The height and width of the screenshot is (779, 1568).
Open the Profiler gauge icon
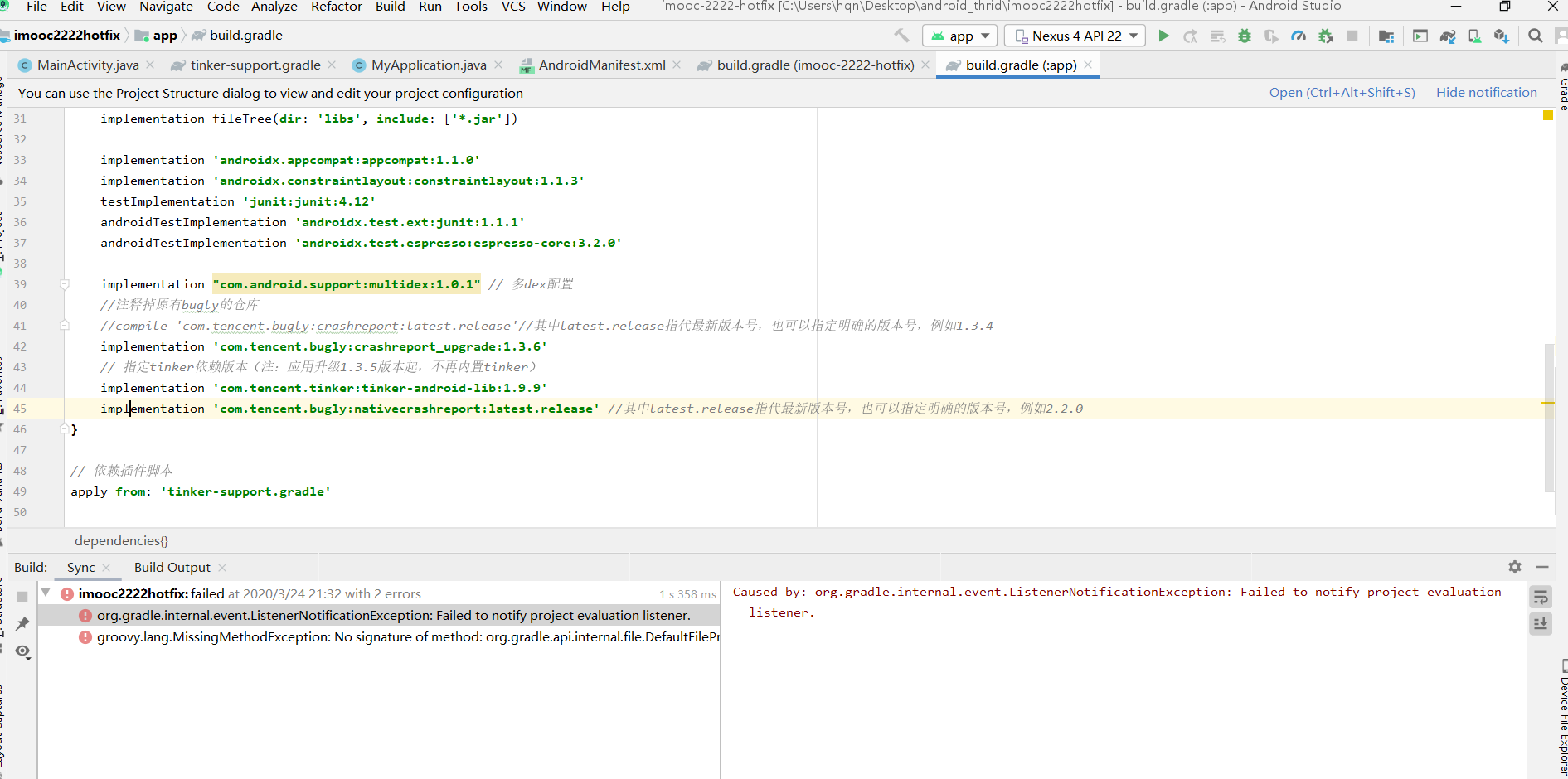point(1299,36)
